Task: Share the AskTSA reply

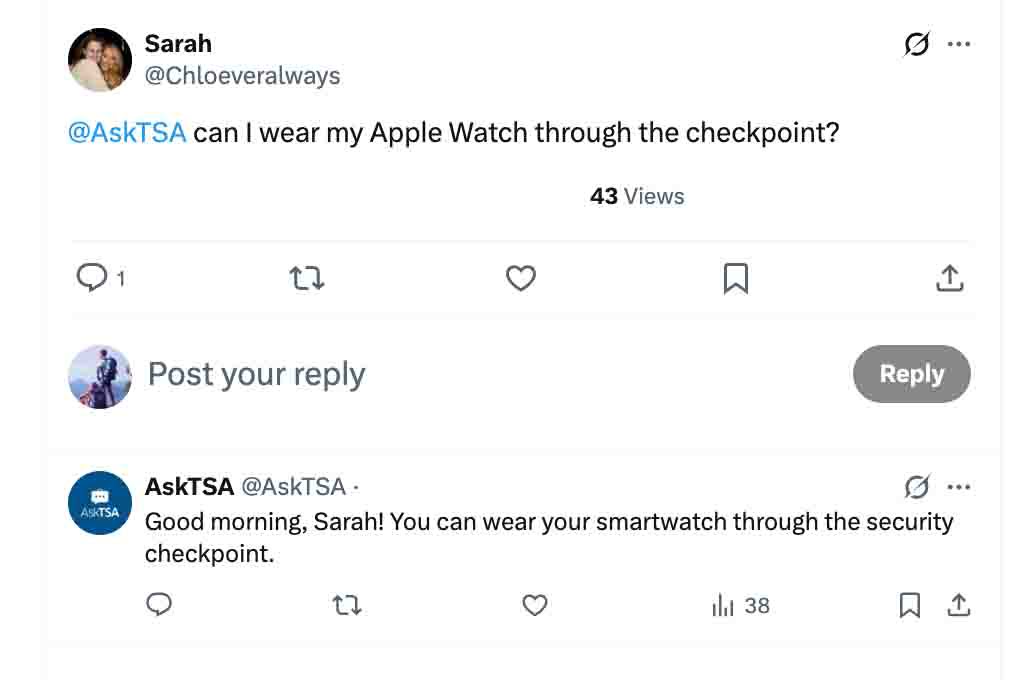Action: [957, 605]
